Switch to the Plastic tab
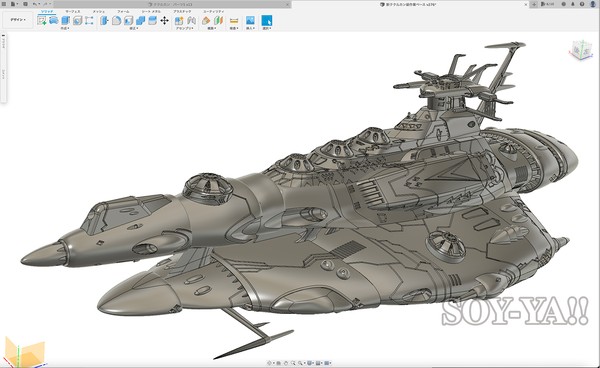The height and width of the screenshot is (368, 600). point(182,11)
